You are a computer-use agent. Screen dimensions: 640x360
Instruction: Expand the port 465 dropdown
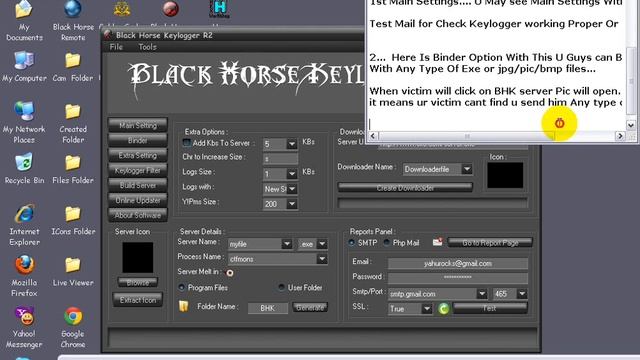[522, 293]
